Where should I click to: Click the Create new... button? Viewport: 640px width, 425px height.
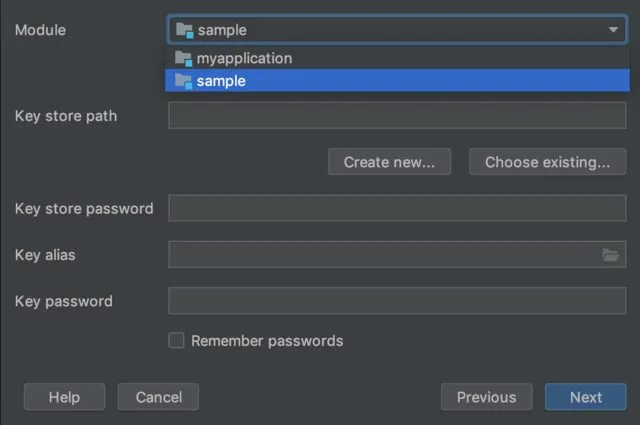click(389, 162)
